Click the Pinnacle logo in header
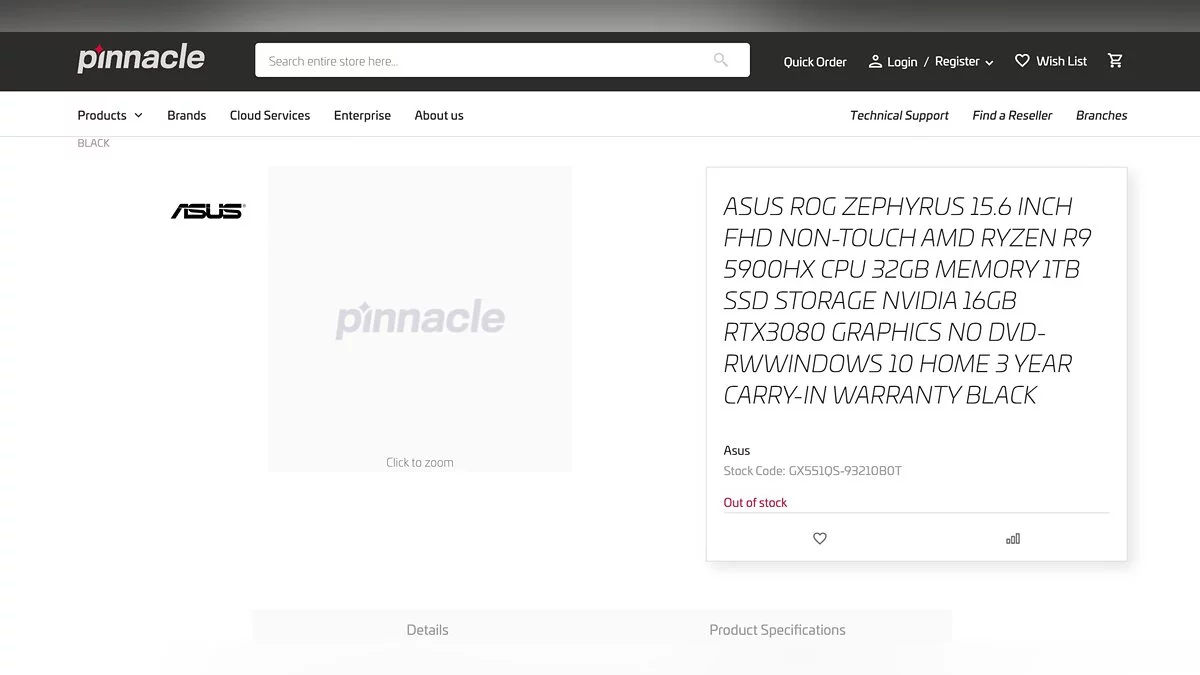The height and width of the screenshot is (675, 1200). tap(141, 59)
